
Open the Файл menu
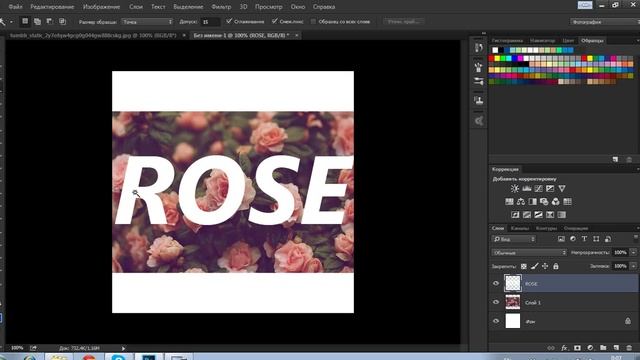tap(16, 7)
